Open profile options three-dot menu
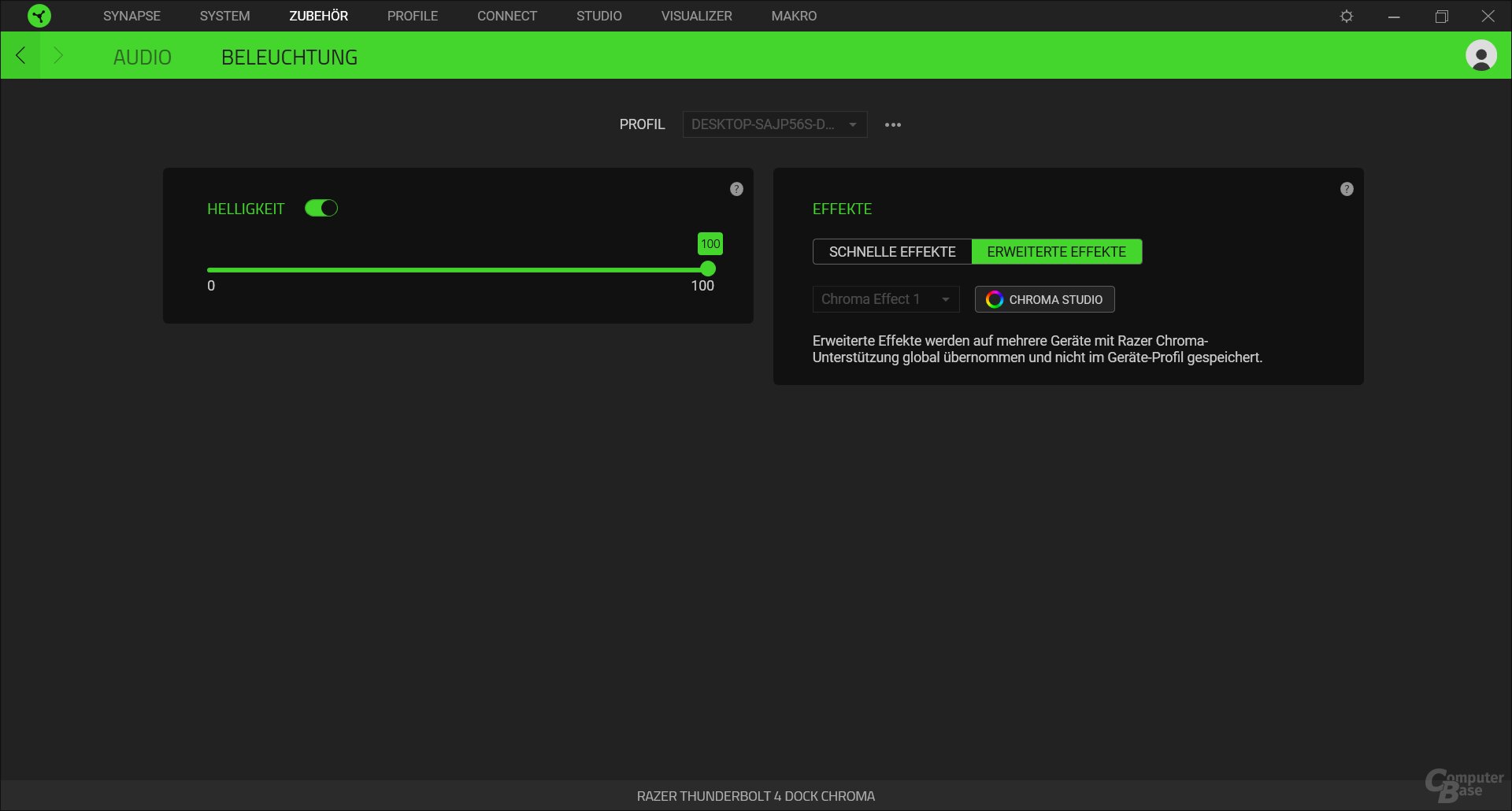Image resolution: width=1512 pixels, height=811 pixels. coord(892,124)
